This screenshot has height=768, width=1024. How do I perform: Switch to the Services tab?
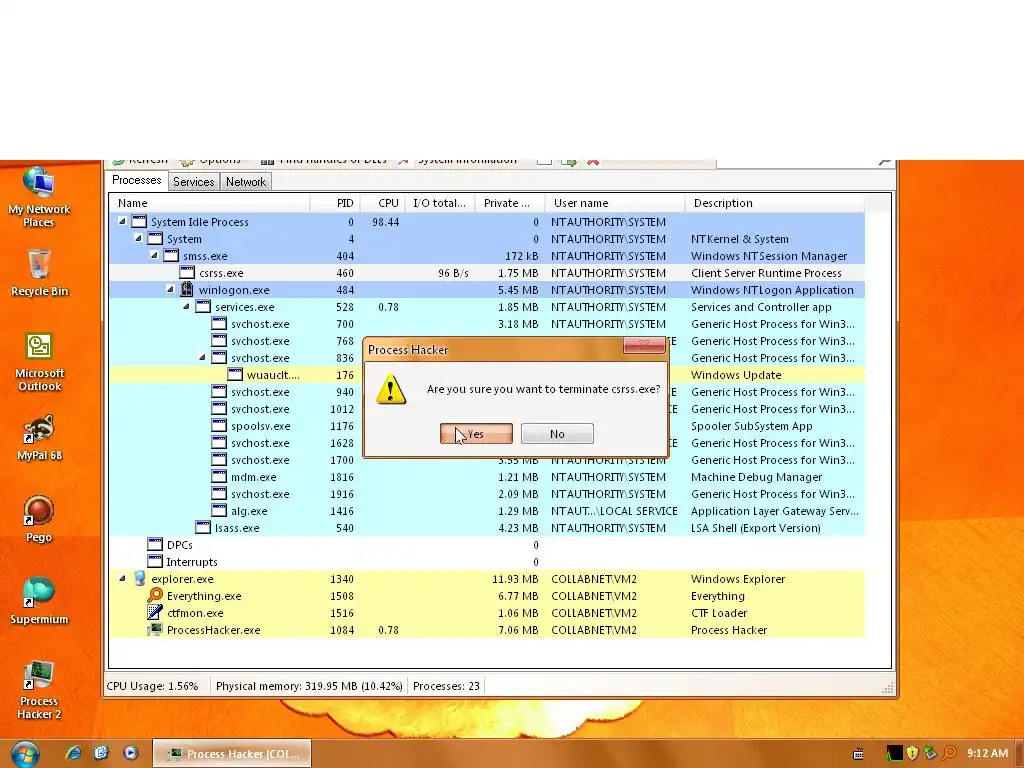[193, 182]
